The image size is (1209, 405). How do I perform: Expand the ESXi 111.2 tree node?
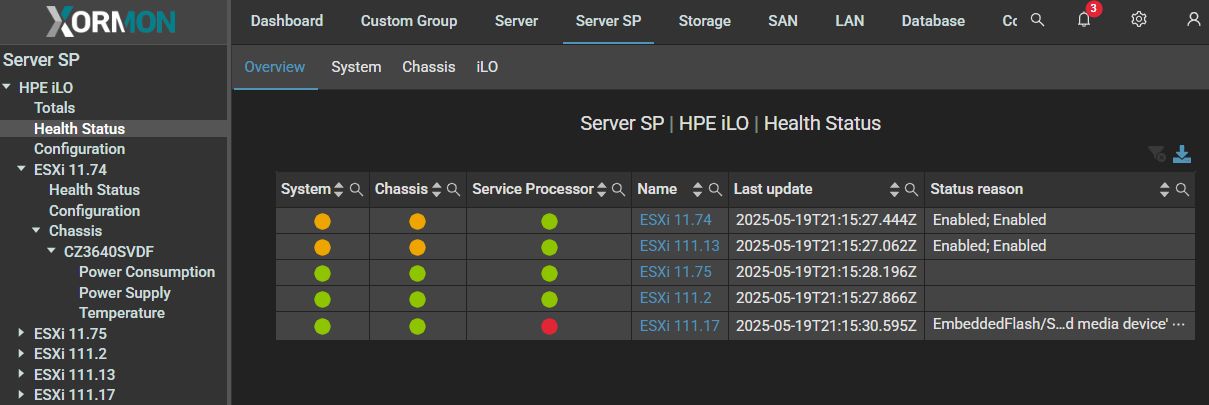pyautogui.click(x=21, y=354)
